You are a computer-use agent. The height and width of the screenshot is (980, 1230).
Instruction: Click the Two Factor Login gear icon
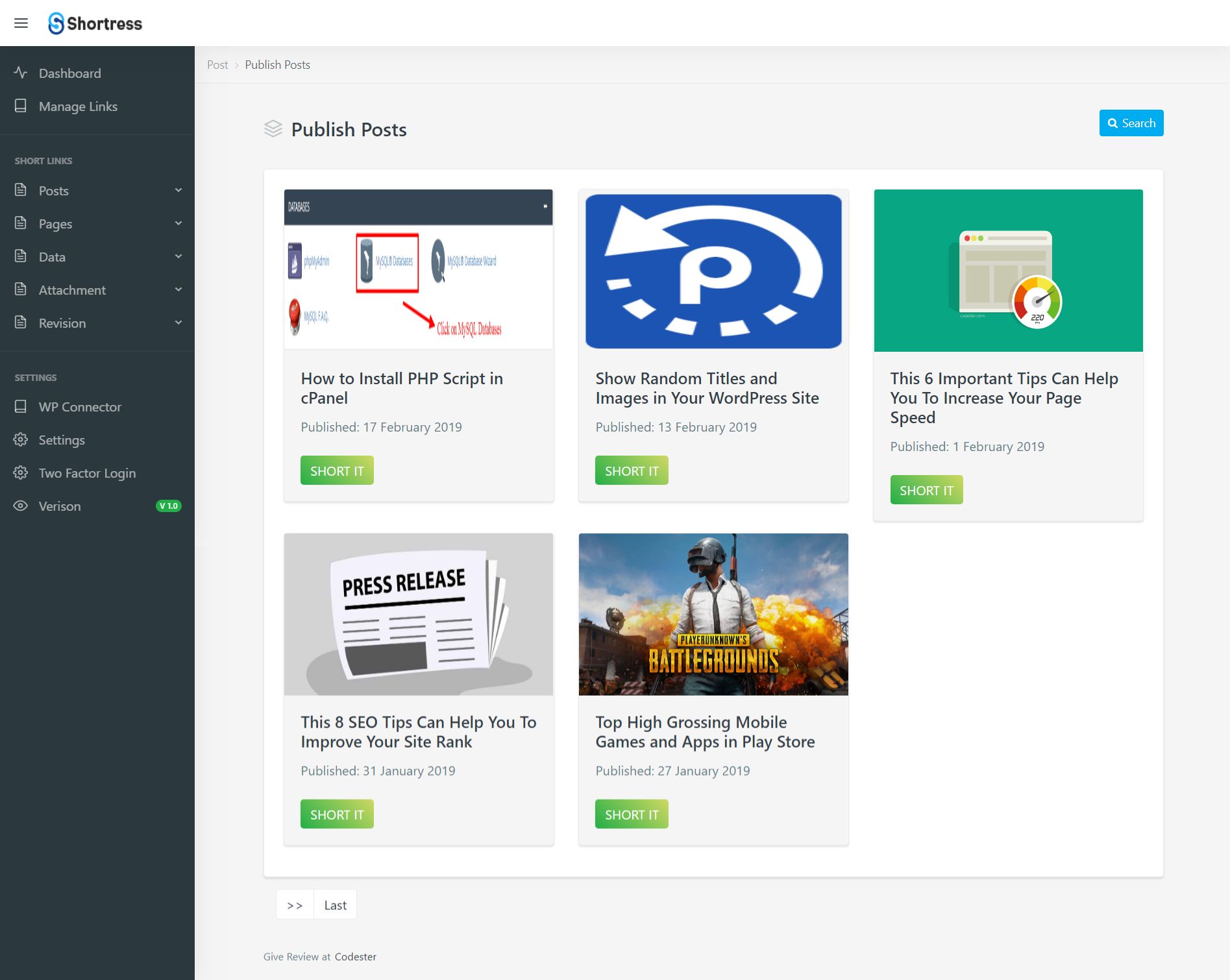pyautogui.click(x=21, y=472)
